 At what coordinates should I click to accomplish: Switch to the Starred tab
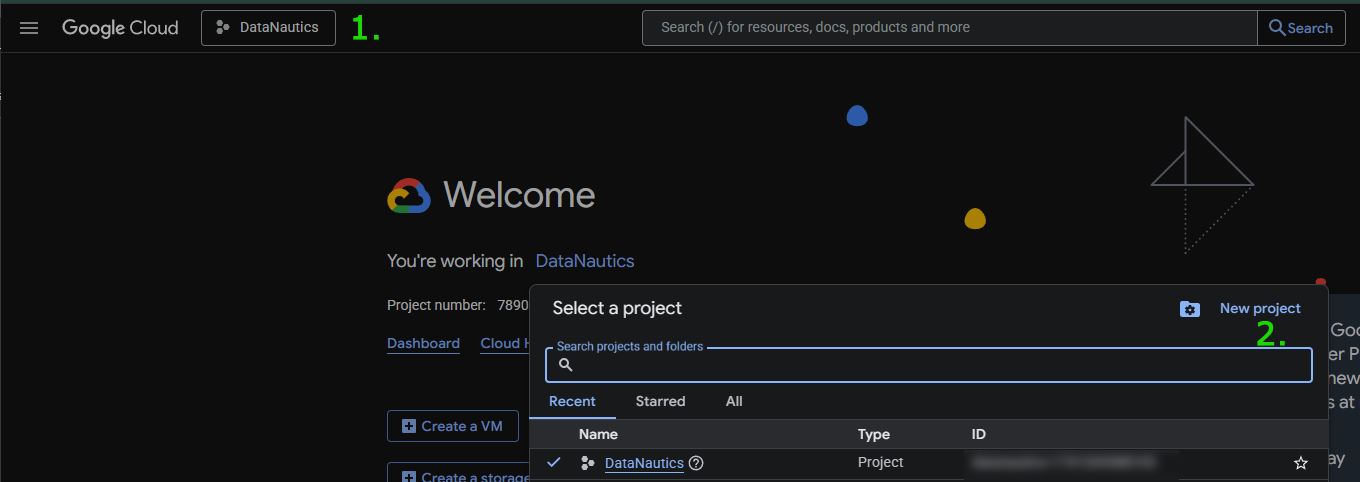tap(660, 401)
